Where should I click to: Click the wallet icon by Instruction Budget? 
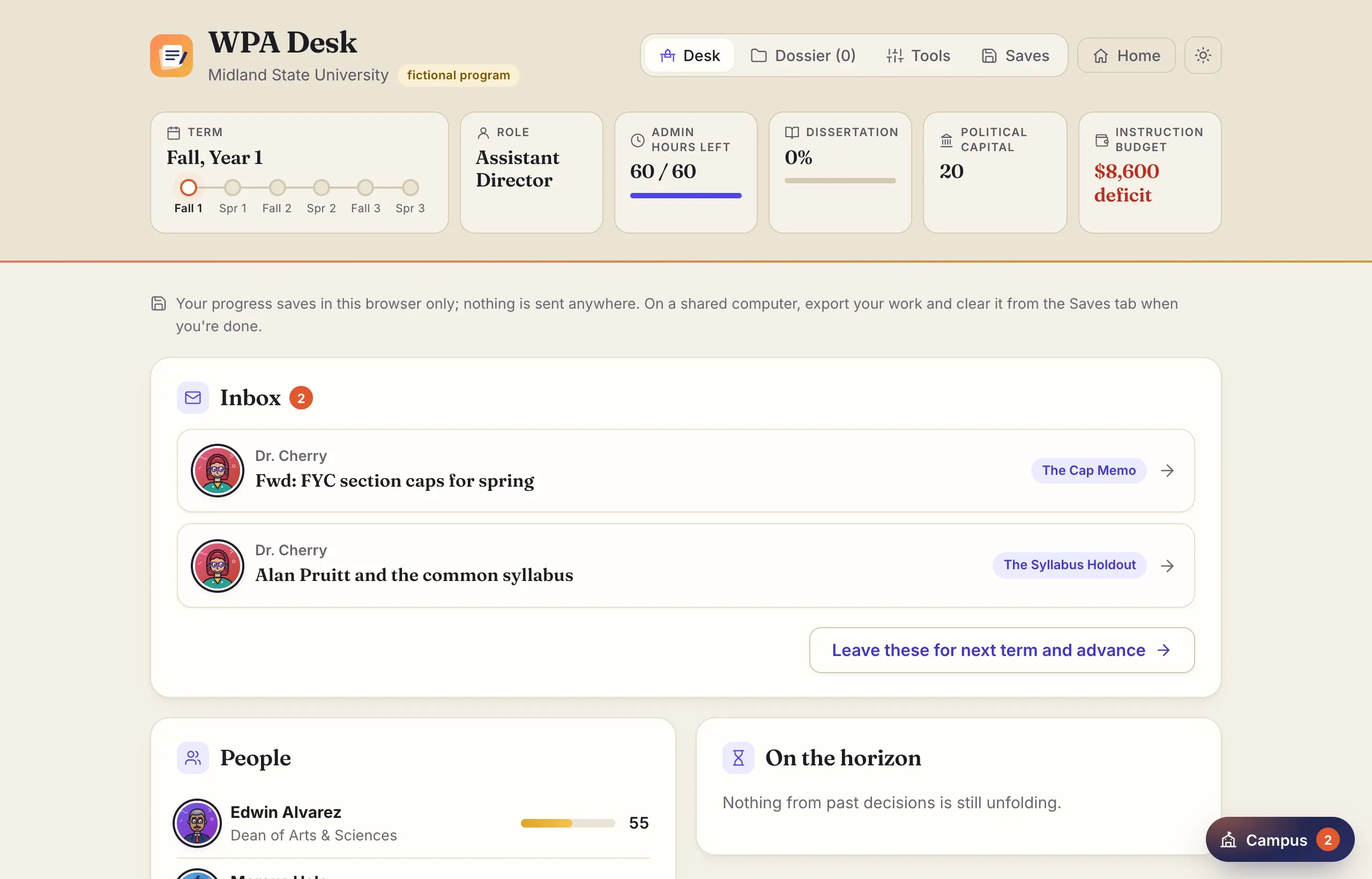coord(1101,140)
